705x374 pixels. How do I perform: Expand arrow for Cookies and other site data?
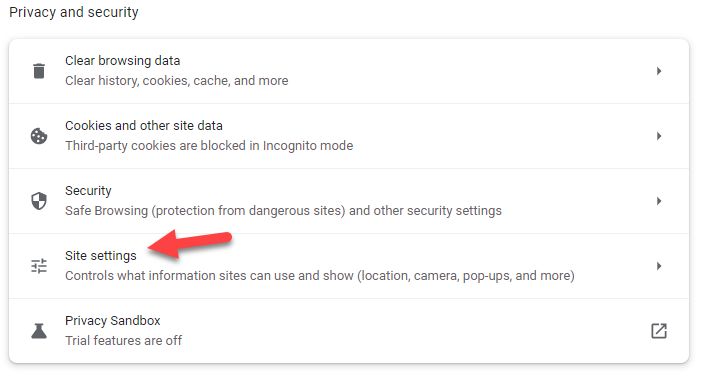pyautogui.click(x=659, y=136)
